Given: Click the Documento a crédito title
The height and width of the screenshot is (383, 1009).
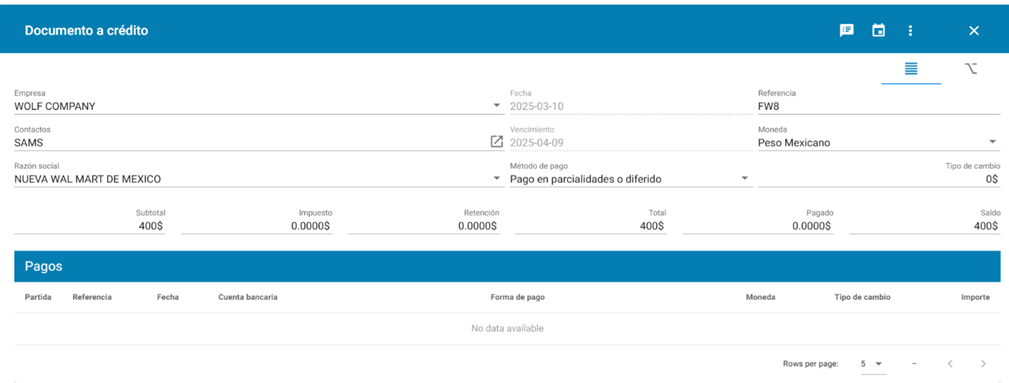Looking at the screenshot, I should [86, 30].
